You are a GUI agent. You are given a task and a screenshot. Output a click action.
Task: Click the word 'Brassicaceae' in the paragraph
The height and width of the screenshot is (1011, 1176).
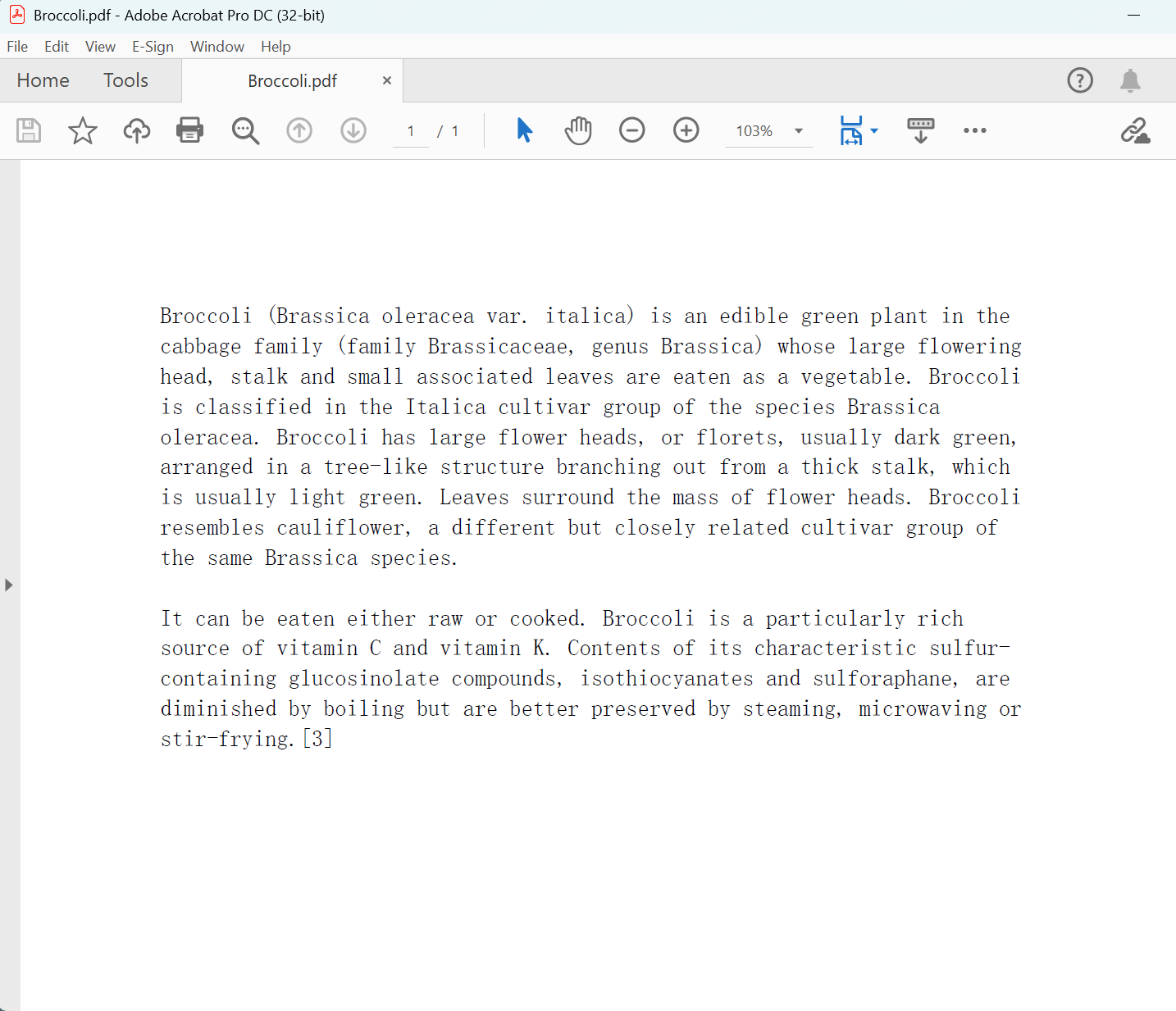497,346
